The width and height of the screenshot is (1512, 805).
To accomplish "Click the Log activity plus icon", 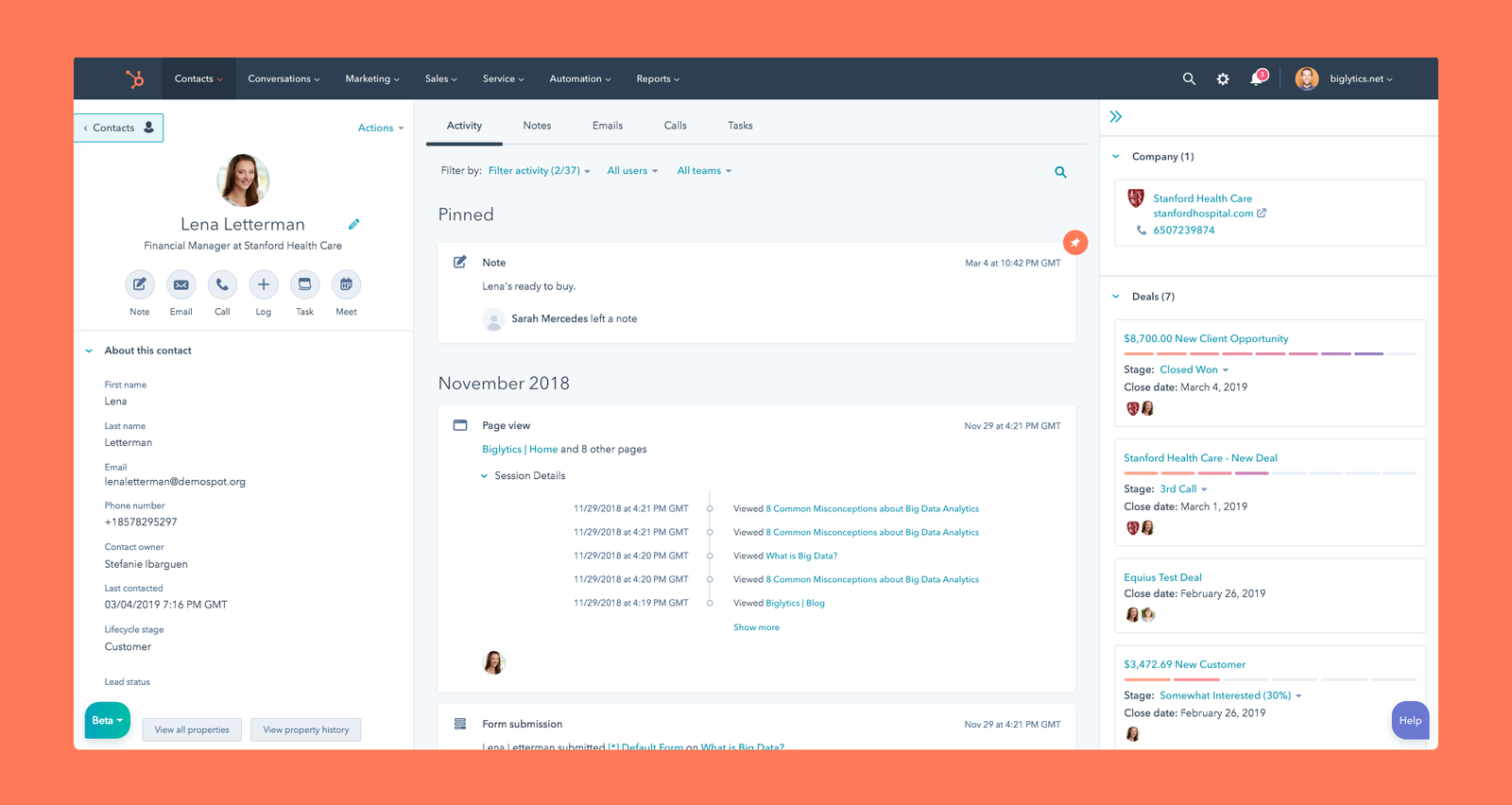I will [264, 284].
